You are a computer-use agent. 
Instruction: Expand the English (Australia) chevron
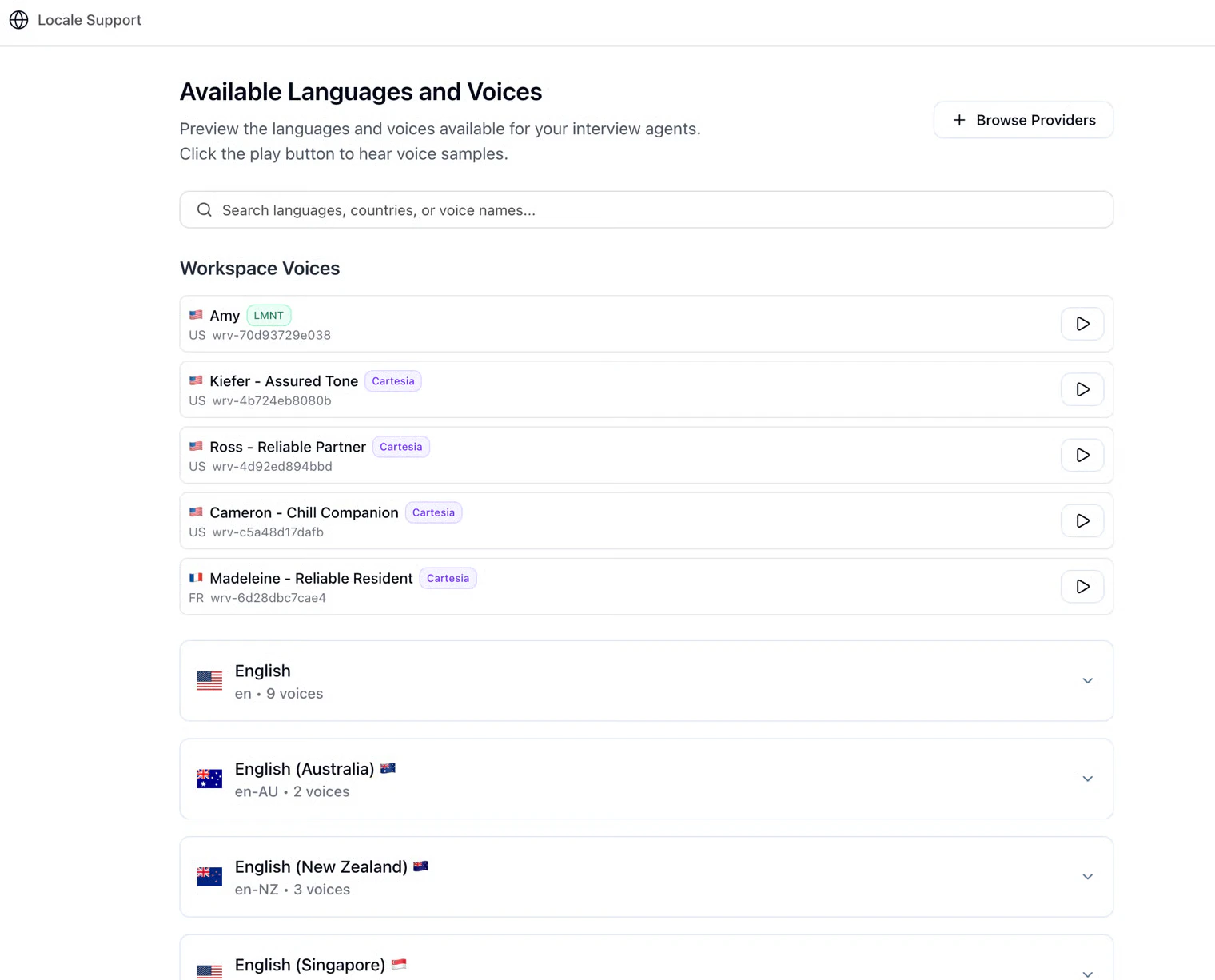click(1087, 779)
